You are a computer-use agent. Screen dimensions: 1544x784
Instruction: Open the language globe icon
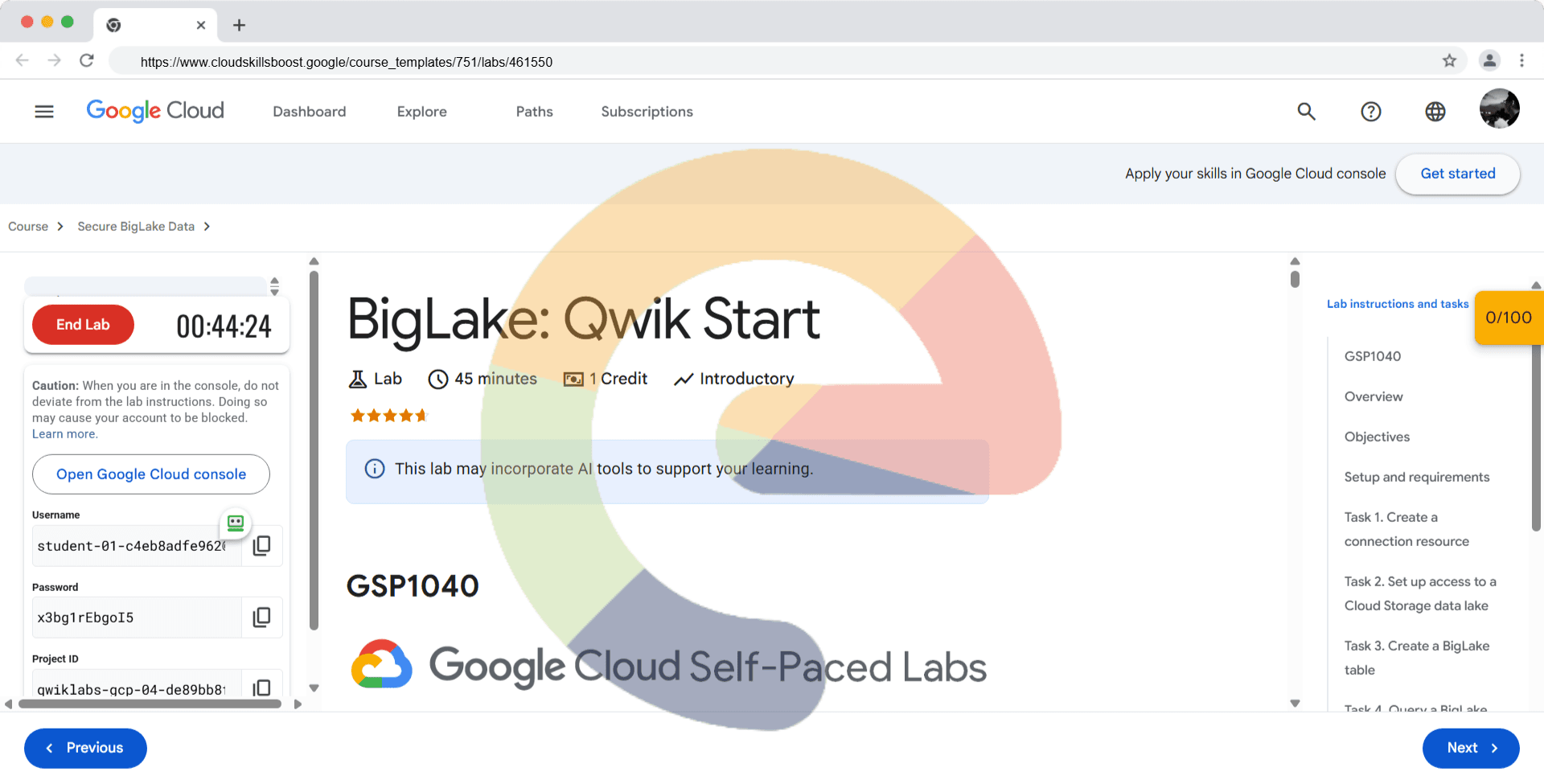tap(1435, 112)
